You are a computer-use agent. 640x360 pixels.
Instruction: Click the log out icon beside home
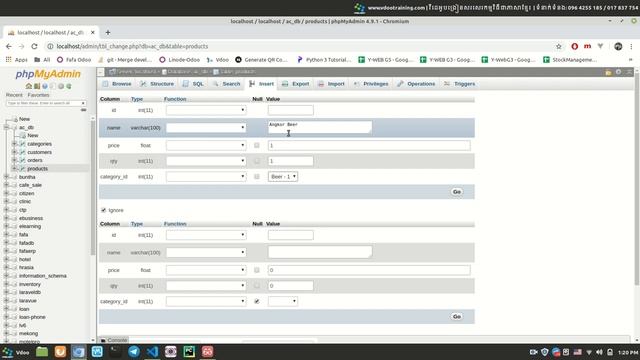37,86
